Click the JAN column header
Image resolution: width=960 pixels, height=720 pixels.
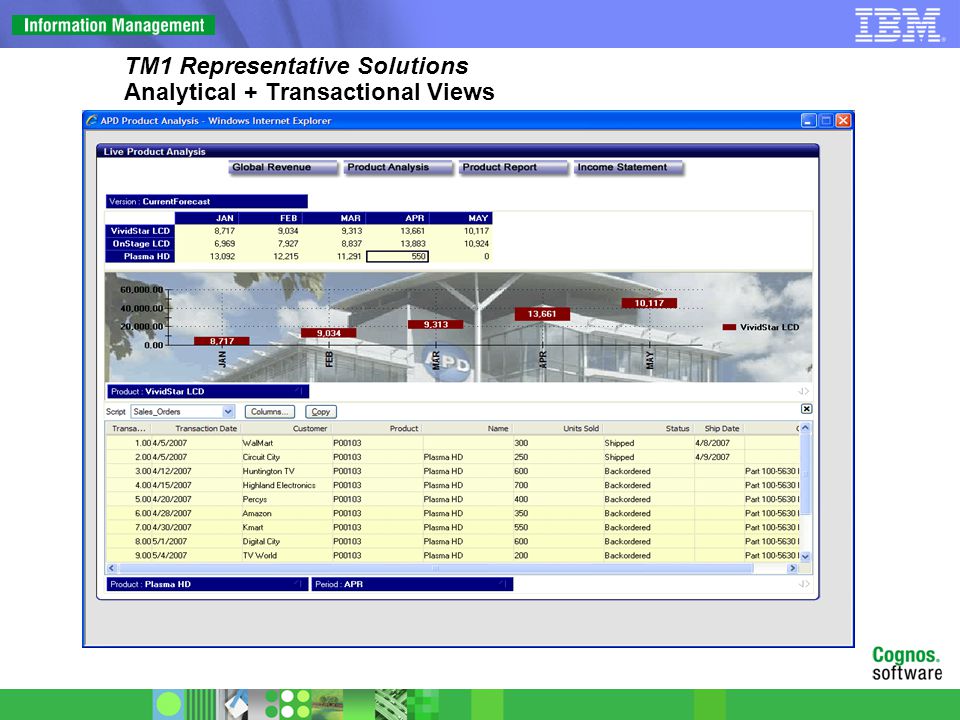(206, 218)
